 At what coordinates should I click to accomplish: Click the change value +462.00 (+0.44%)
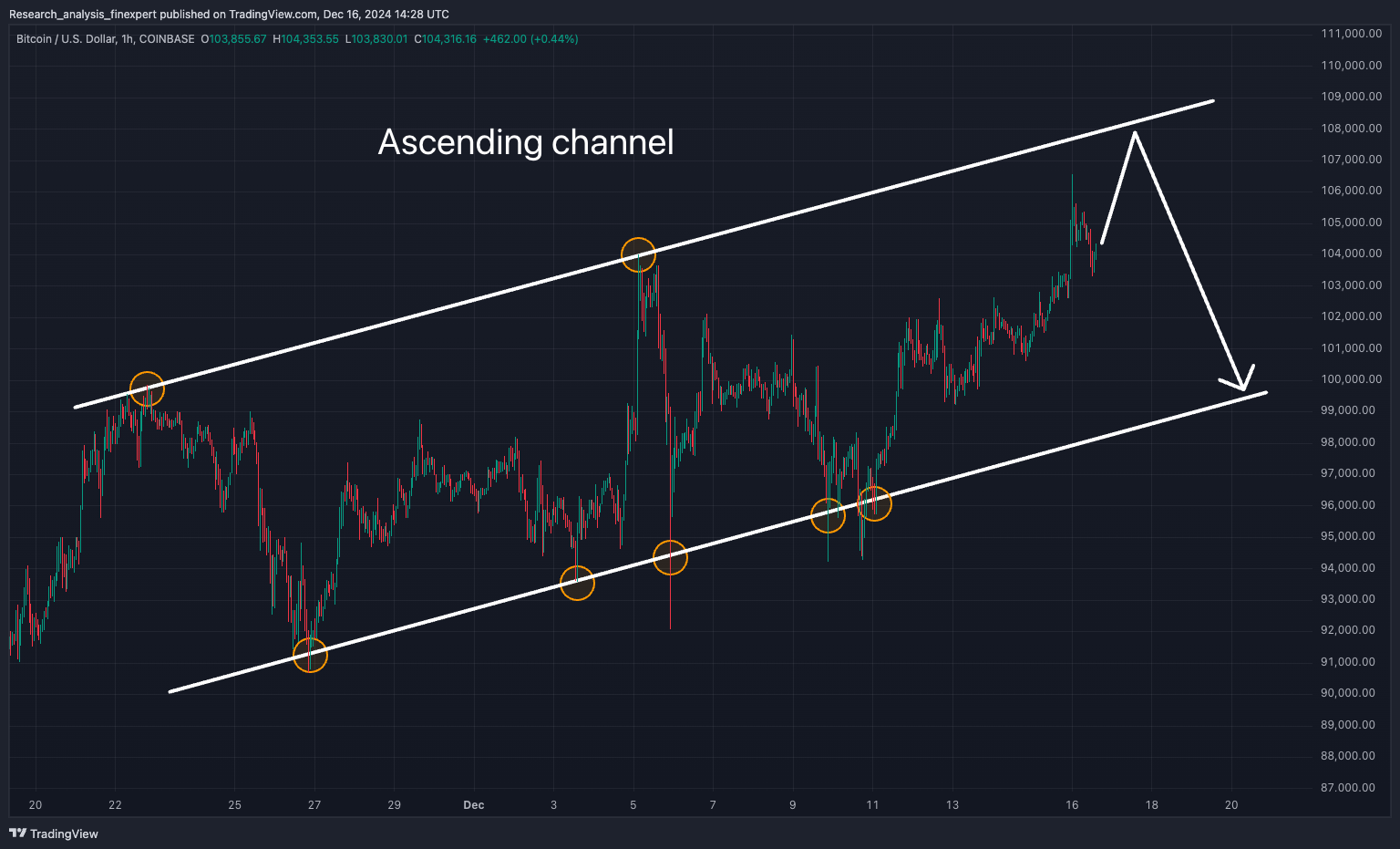tap(530, 39)
